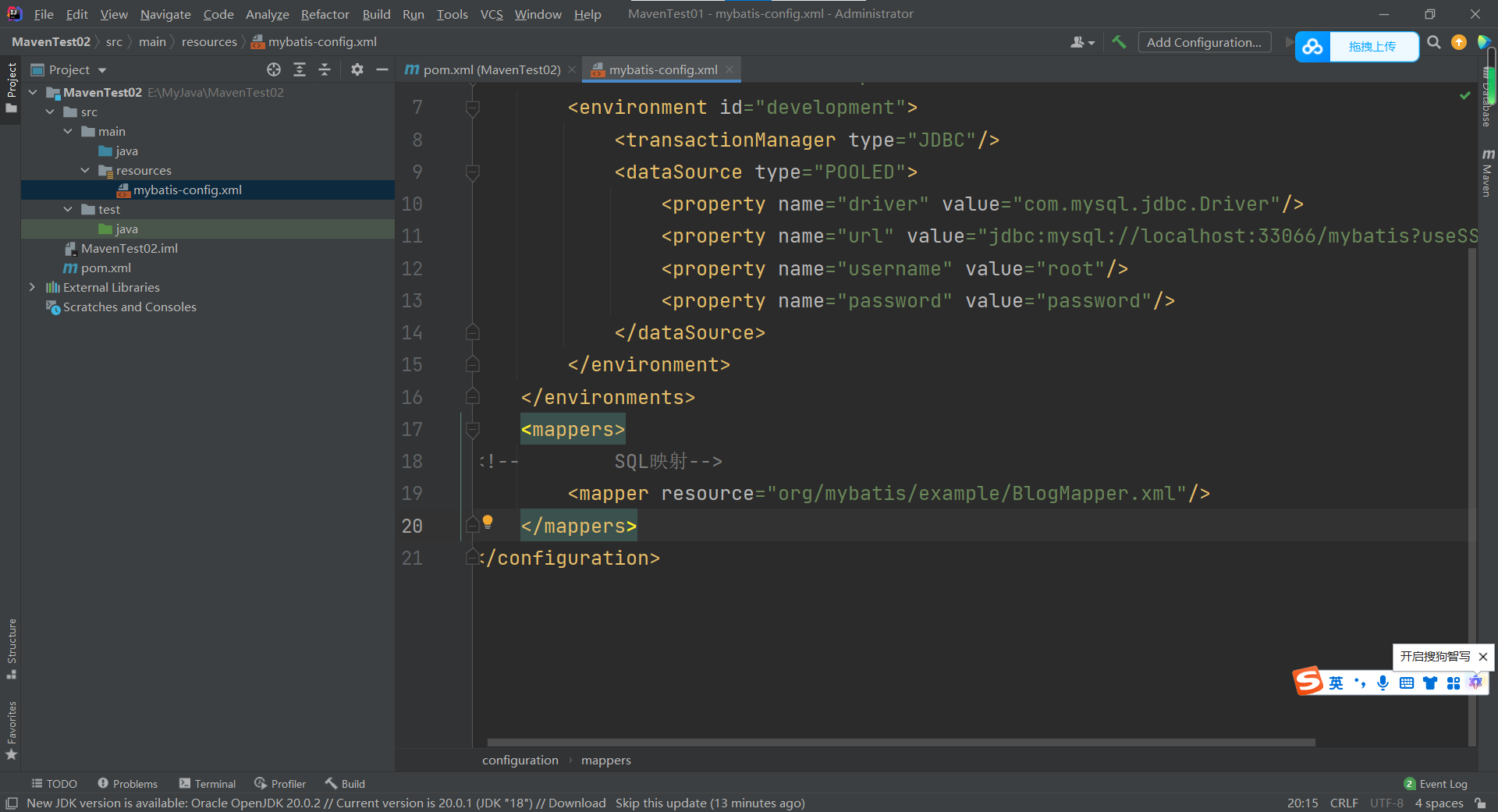Click the 20:15 line-column indicator

point(1302,803)
